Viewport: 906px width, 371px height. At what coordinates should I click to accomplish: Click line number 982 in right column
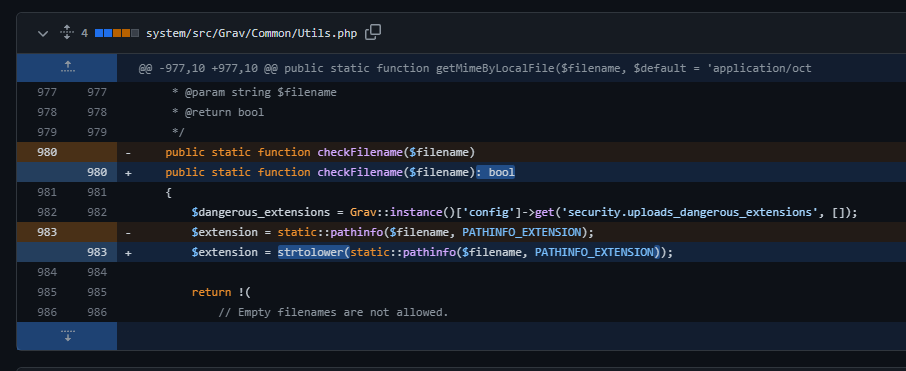(x=96, y=212)
